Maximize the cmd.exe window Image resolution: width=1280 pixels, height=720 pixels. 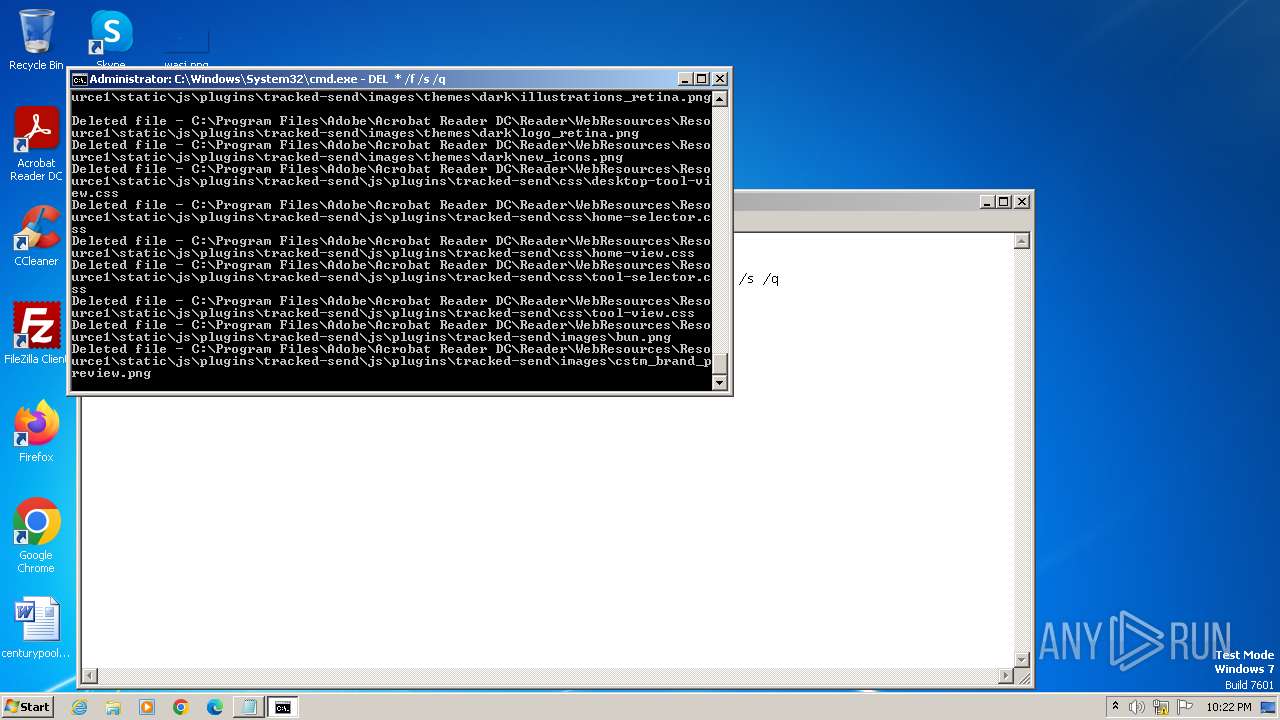701,79
